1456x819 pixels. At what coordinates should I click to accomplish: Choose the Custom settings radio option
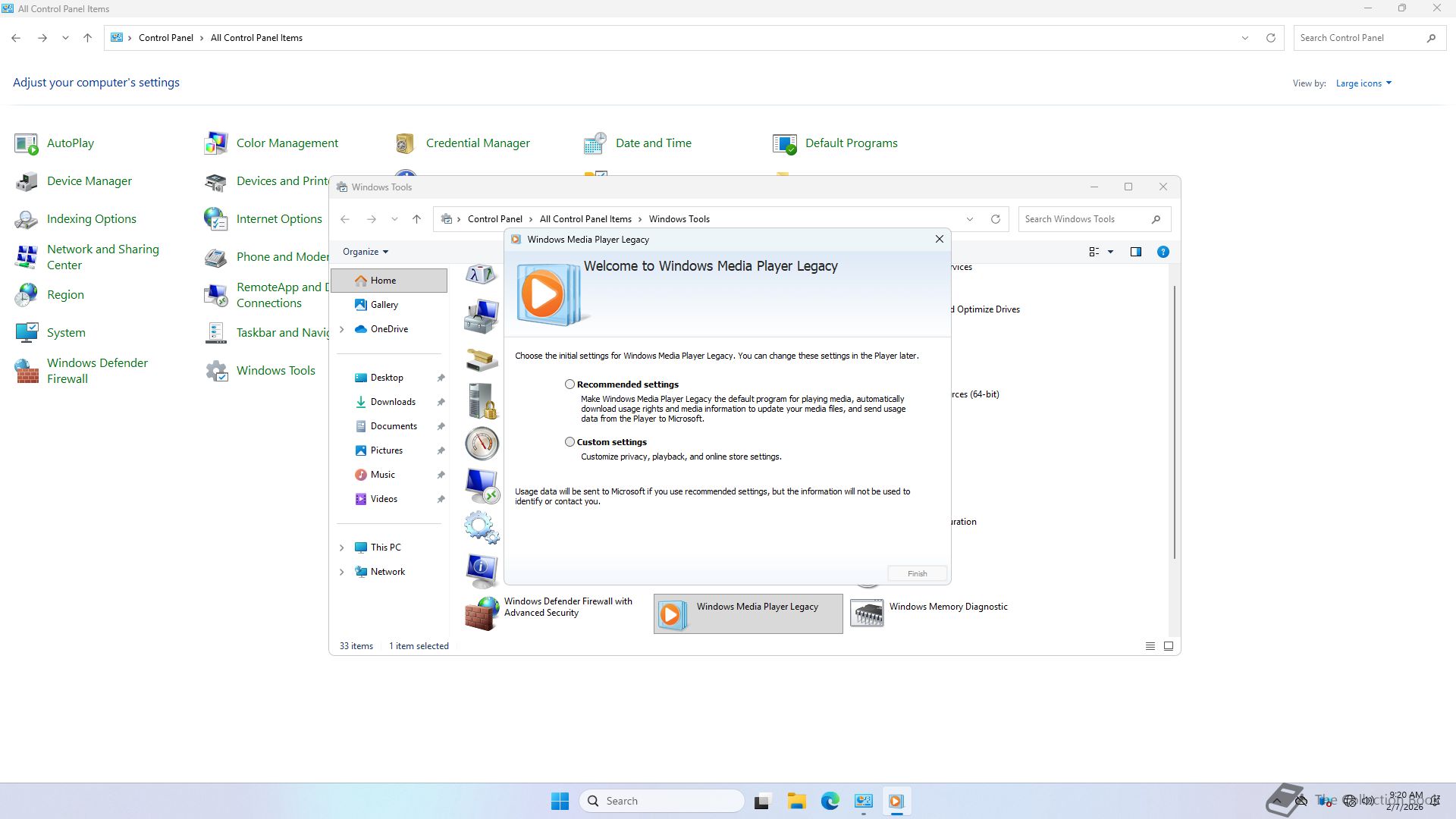(570, 442)
